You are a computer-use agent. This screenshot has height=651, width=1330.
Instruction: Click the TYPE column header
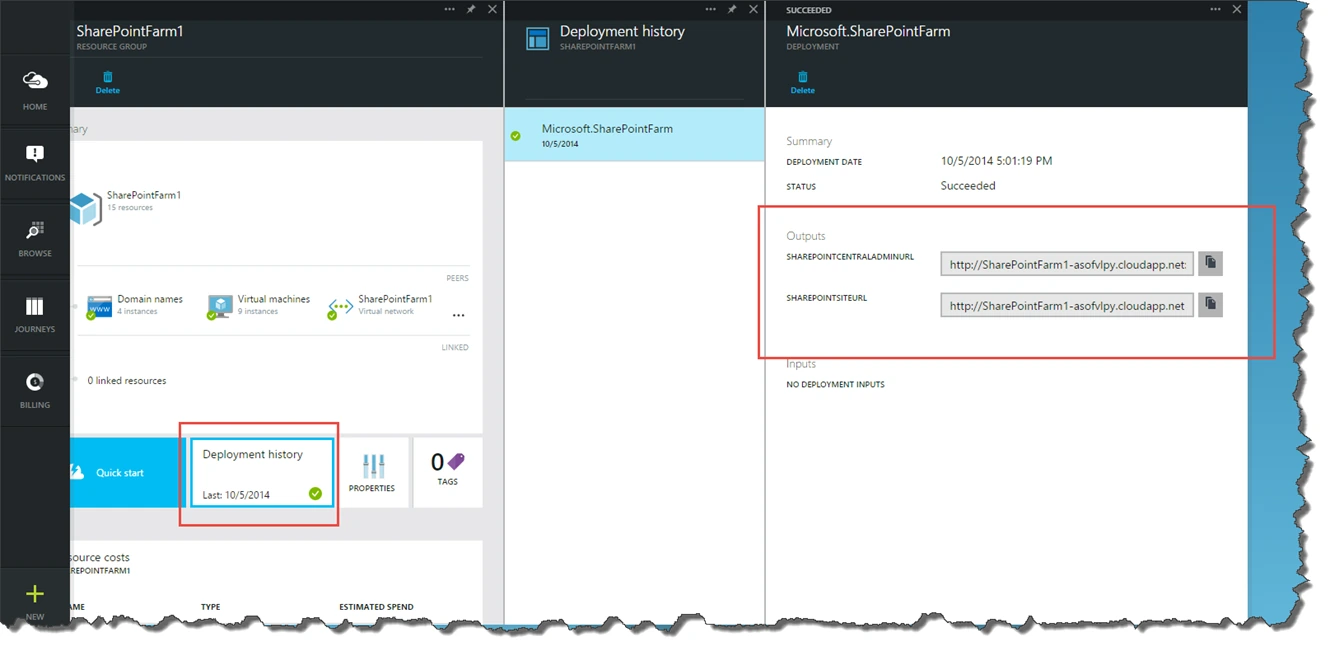[210, 607]
